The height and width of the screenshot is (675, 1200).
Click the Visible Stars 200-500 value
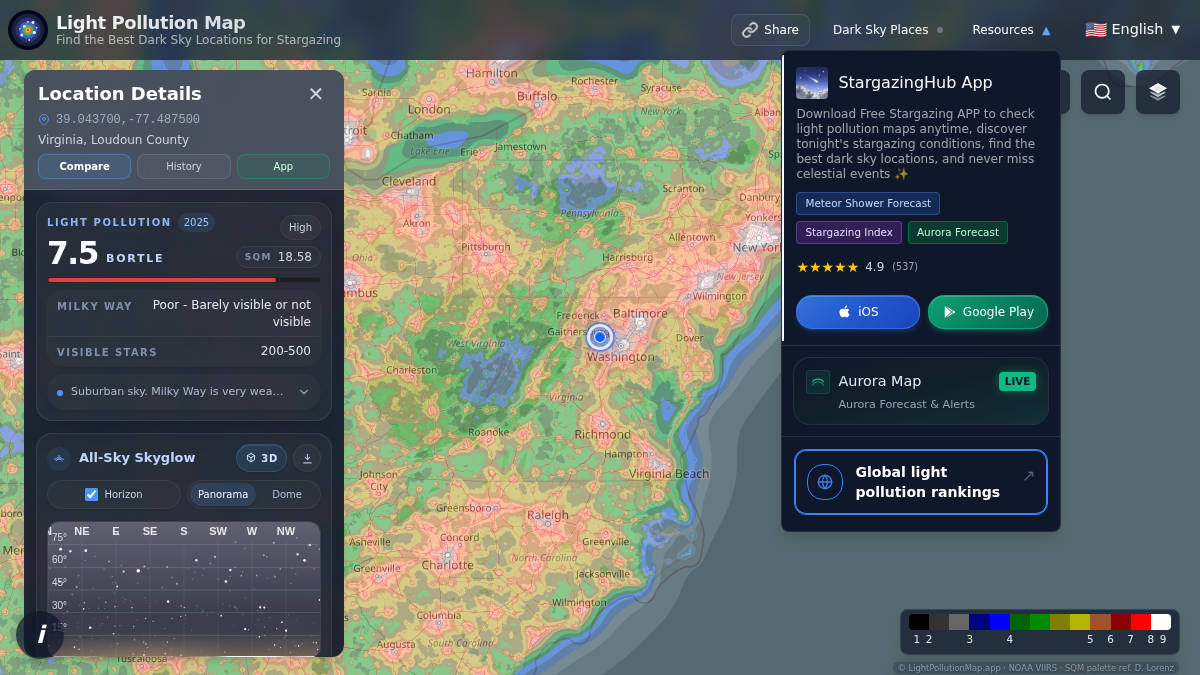[x=286, y=351]
